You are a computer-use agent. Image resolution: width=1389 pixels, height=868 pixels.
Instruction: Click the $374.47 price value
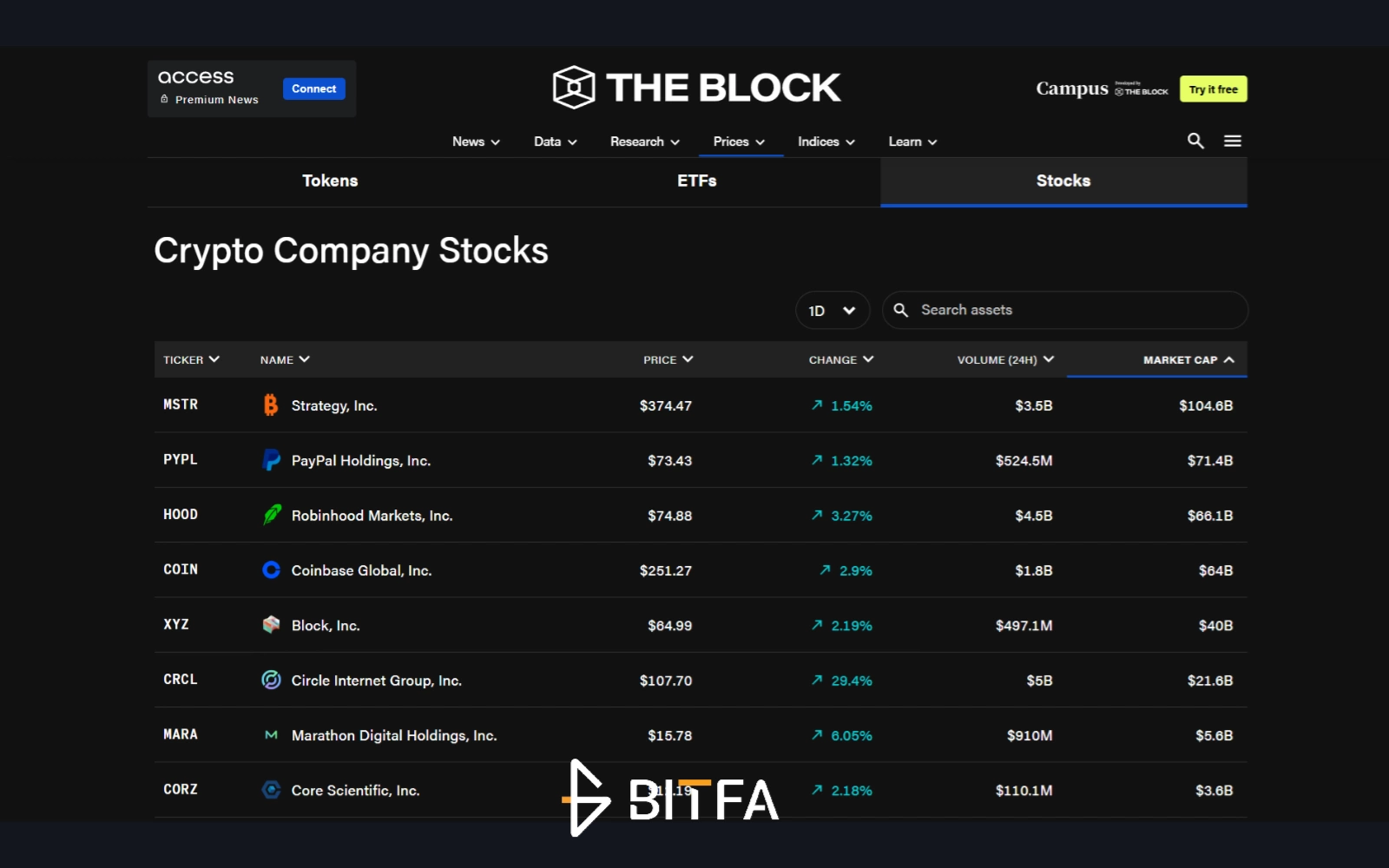pyautogui.click(x=666, y=405)
